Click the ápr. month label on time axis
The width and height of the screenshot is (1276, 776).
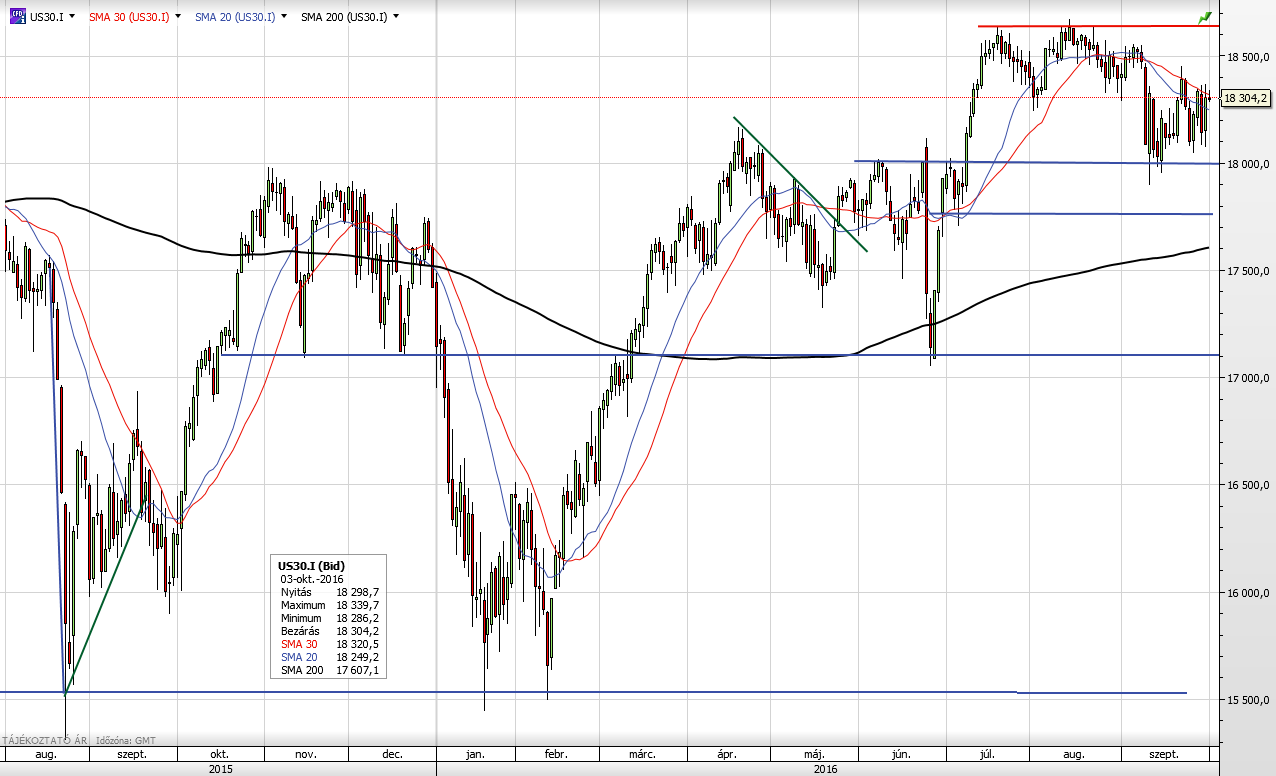(726, 753)
